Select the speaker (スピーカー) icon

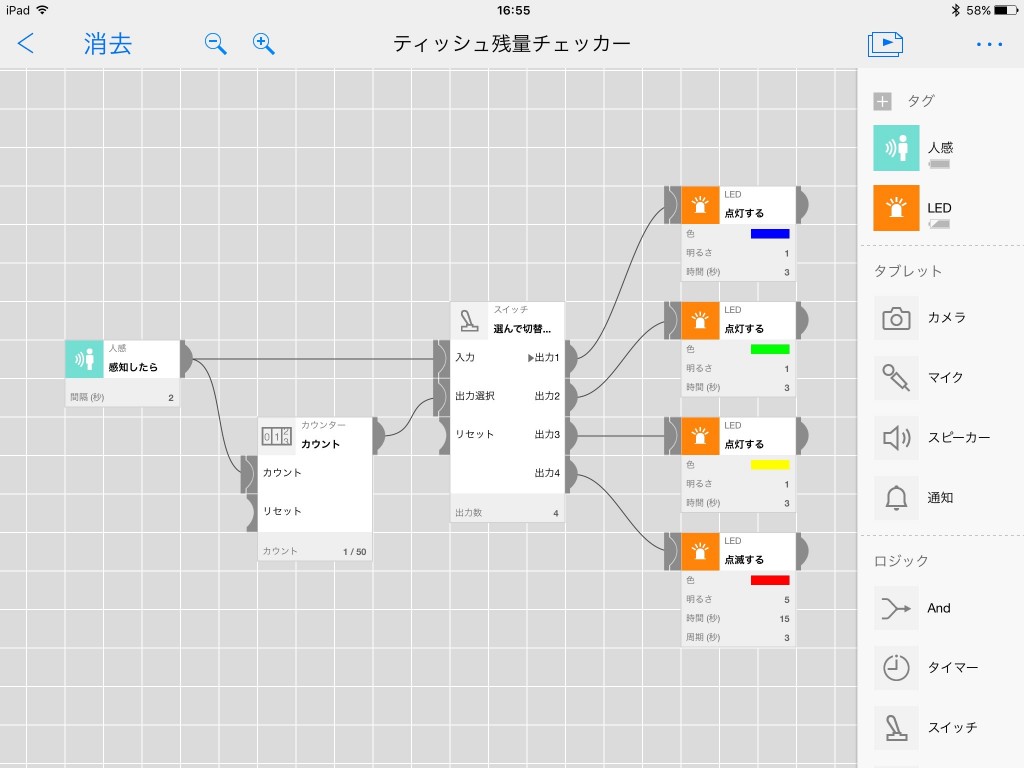pyautogui.click(x=896, y=438)
